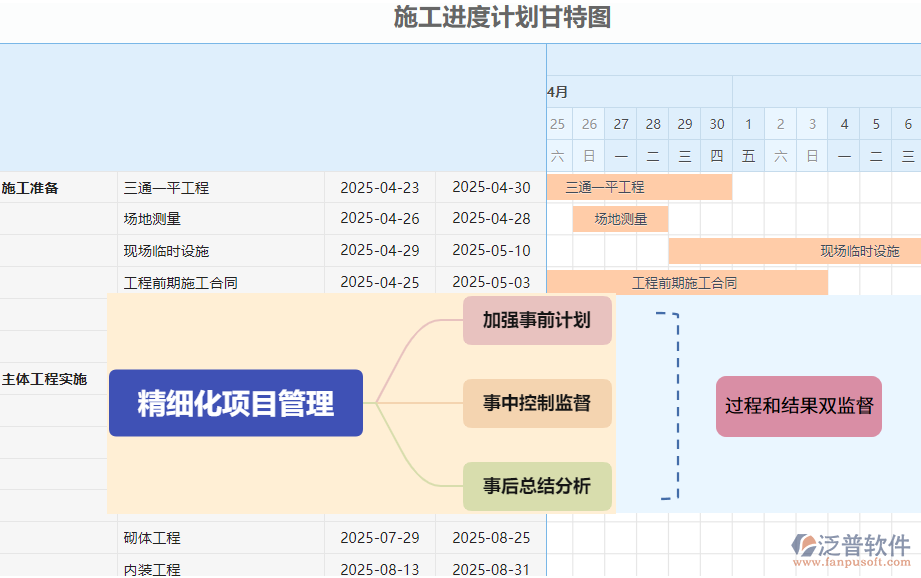Click the 事中控制监督 node

[x=537, y=404]
